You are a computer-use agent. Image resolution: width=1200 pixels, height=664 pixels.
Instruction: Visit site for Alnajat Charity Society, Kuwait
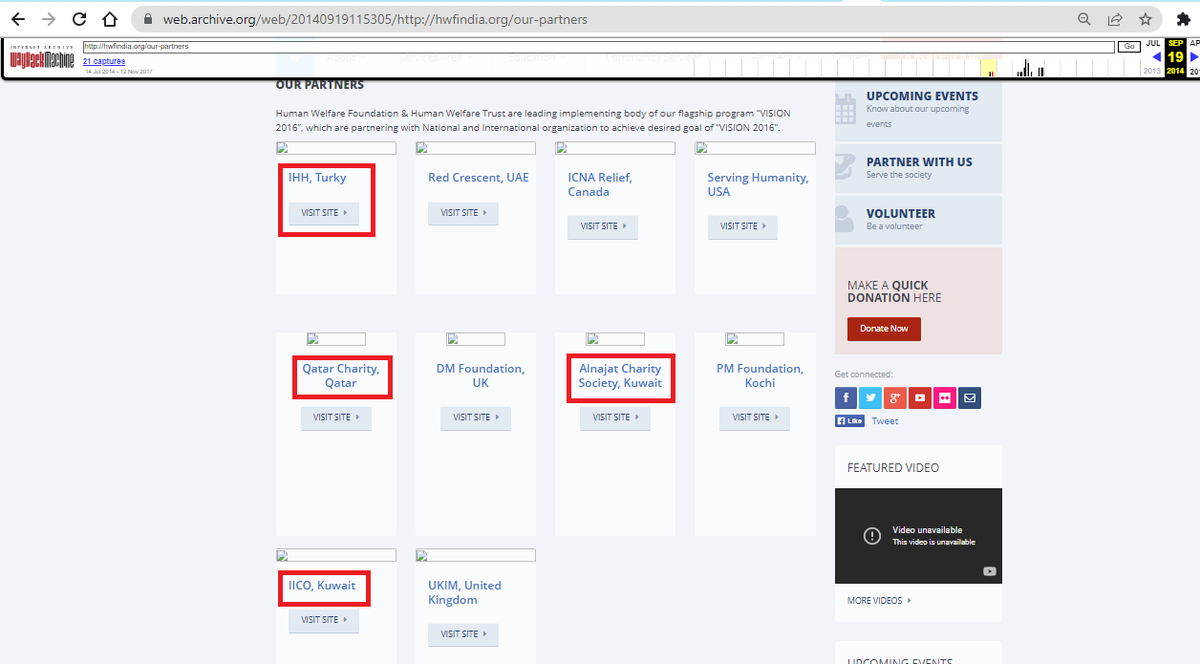(615, 417)
